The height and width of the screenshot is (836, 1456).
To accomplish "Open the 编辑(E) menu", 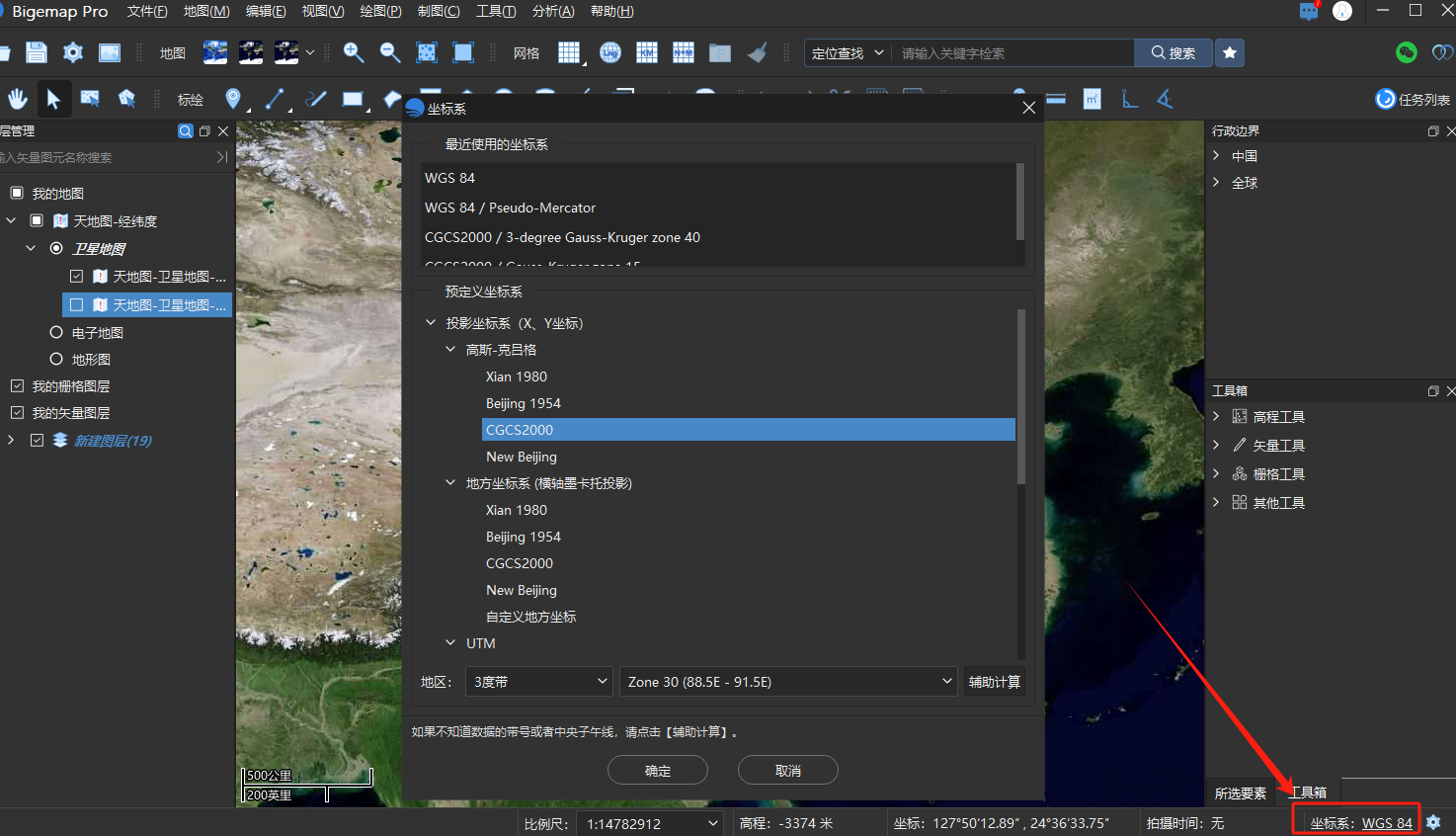I will [x=266, y=11].
